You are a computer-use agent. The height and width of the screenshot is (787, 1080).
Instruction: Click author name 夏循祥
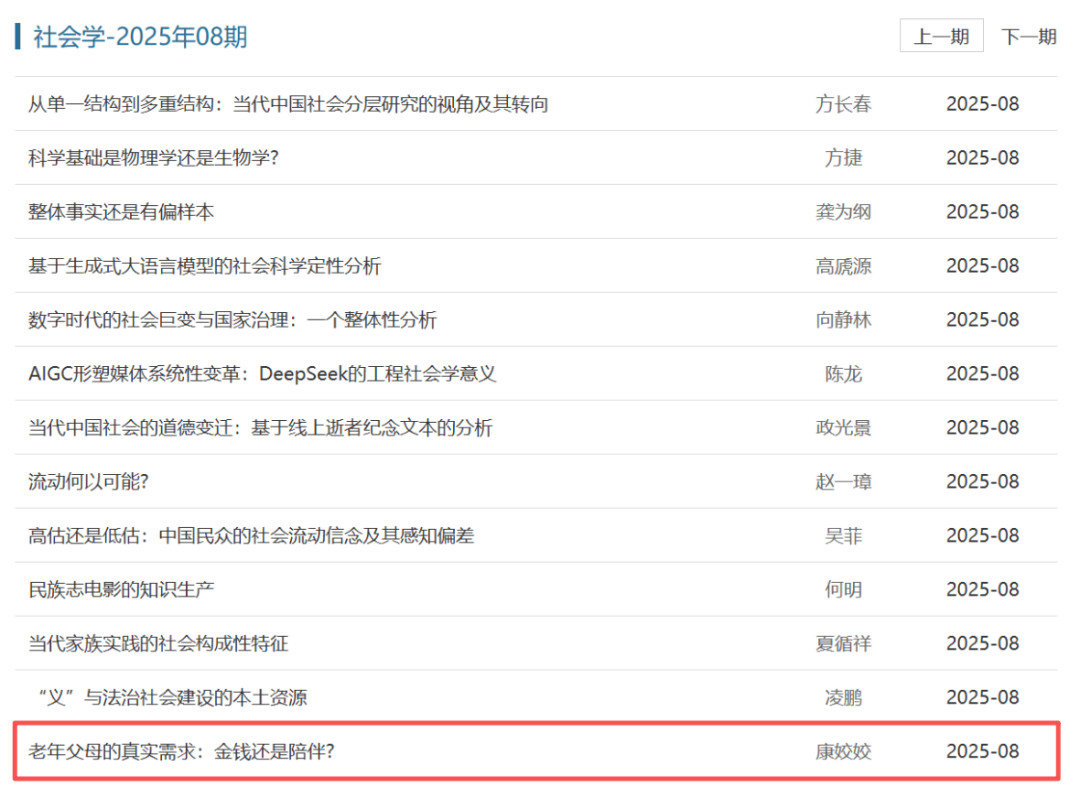pos(844,643)
